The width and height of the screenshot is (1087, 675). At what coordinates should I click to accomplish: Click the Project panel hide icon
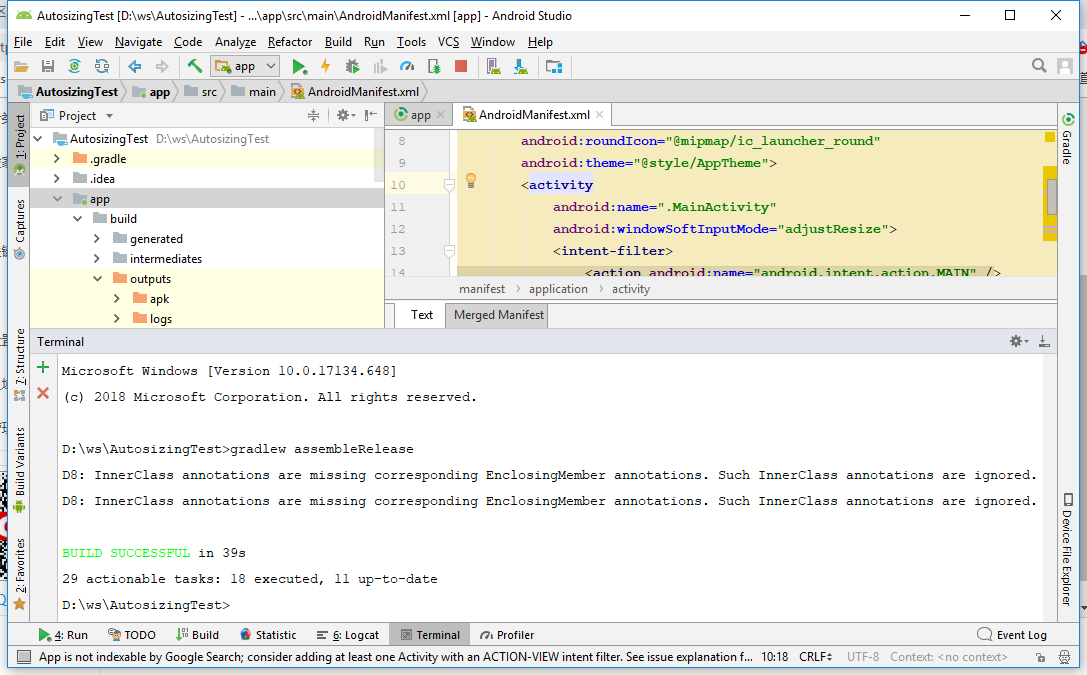[371, 115]
